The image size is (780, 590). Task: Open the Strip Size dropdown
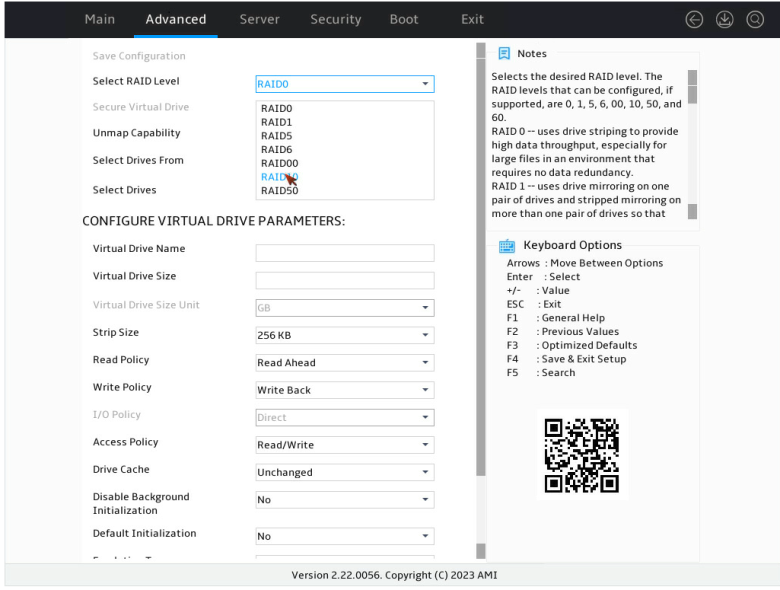[x=345, y=335]
